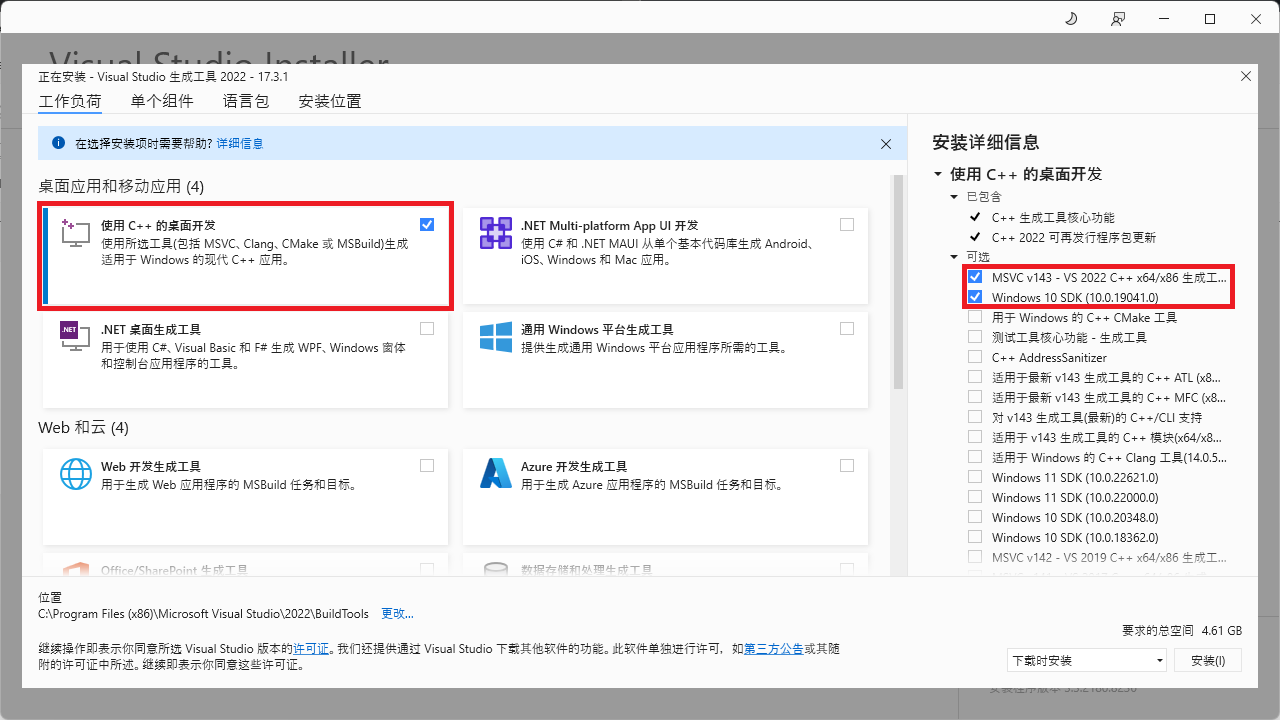This screenshot has height=720, width=1280.
Task: Open the feedback icon in the title bar
Action: coord(1118,18)
